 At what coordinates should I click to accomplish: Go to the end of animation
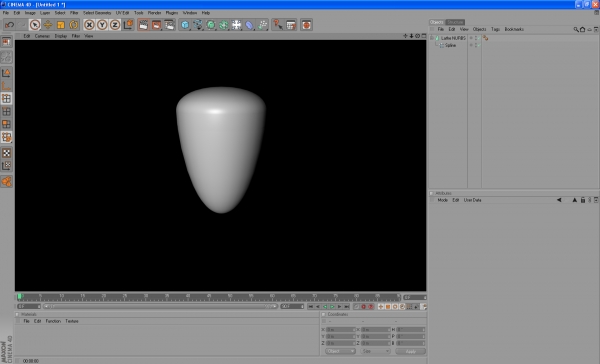[347, 307]
